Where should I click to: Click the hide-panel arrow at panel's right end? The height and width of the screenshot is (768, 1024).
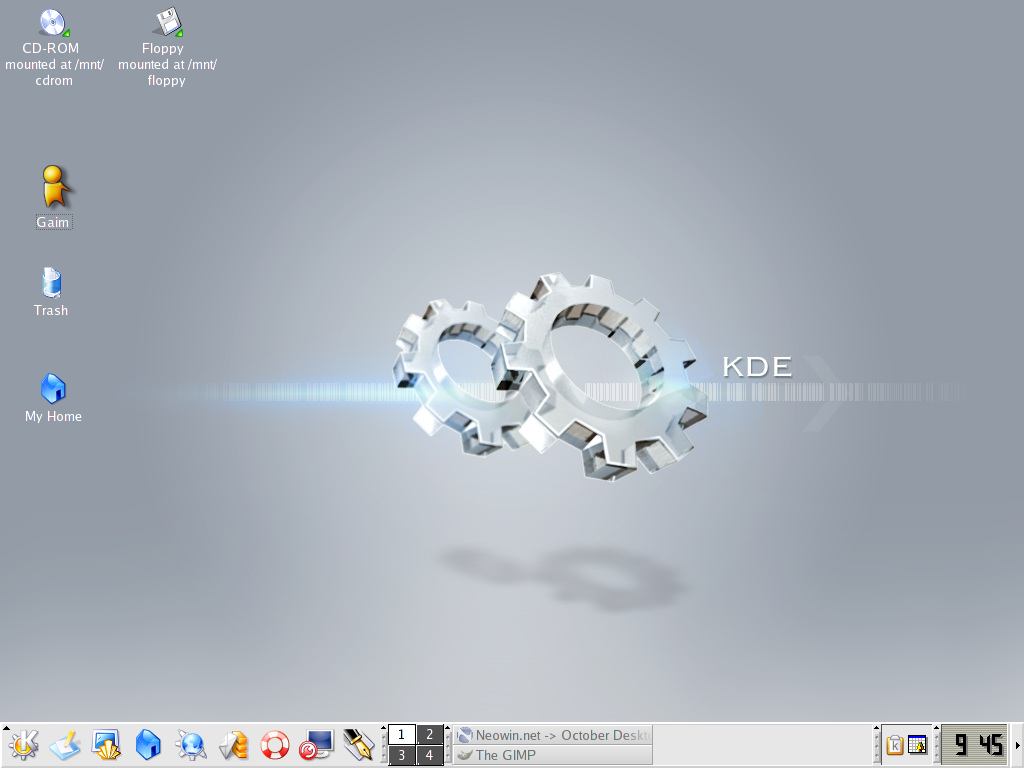click(1017, 745)
